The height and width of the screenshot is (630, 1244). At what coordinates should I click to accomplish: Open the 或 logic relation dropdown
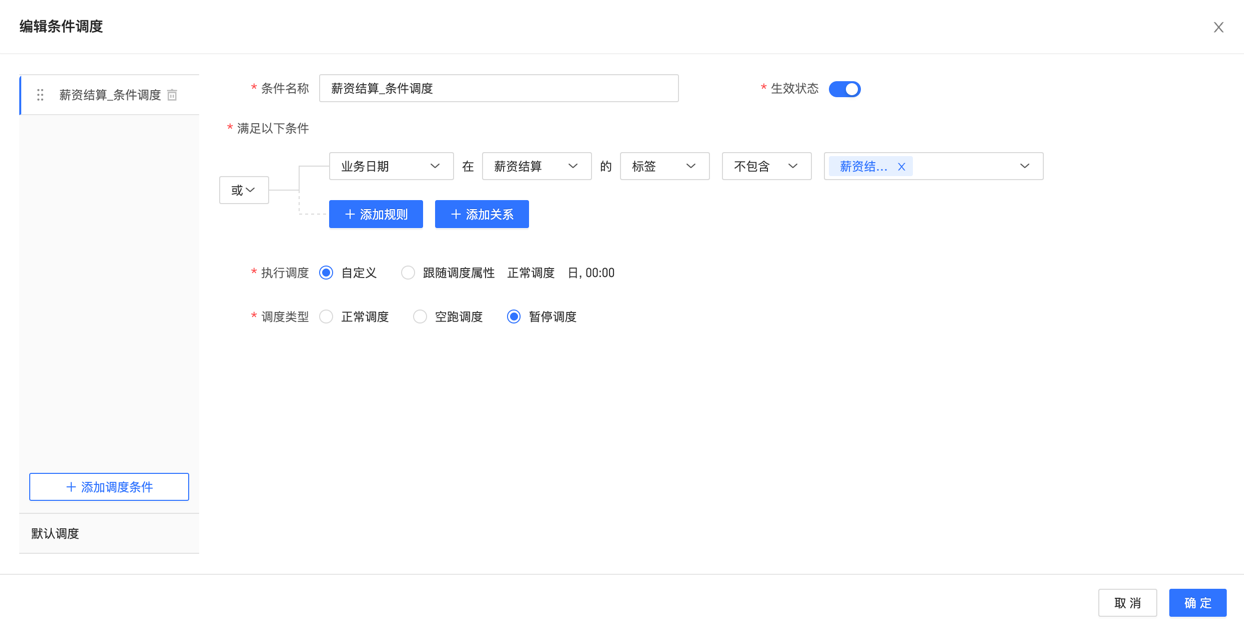tap(244, 190)
